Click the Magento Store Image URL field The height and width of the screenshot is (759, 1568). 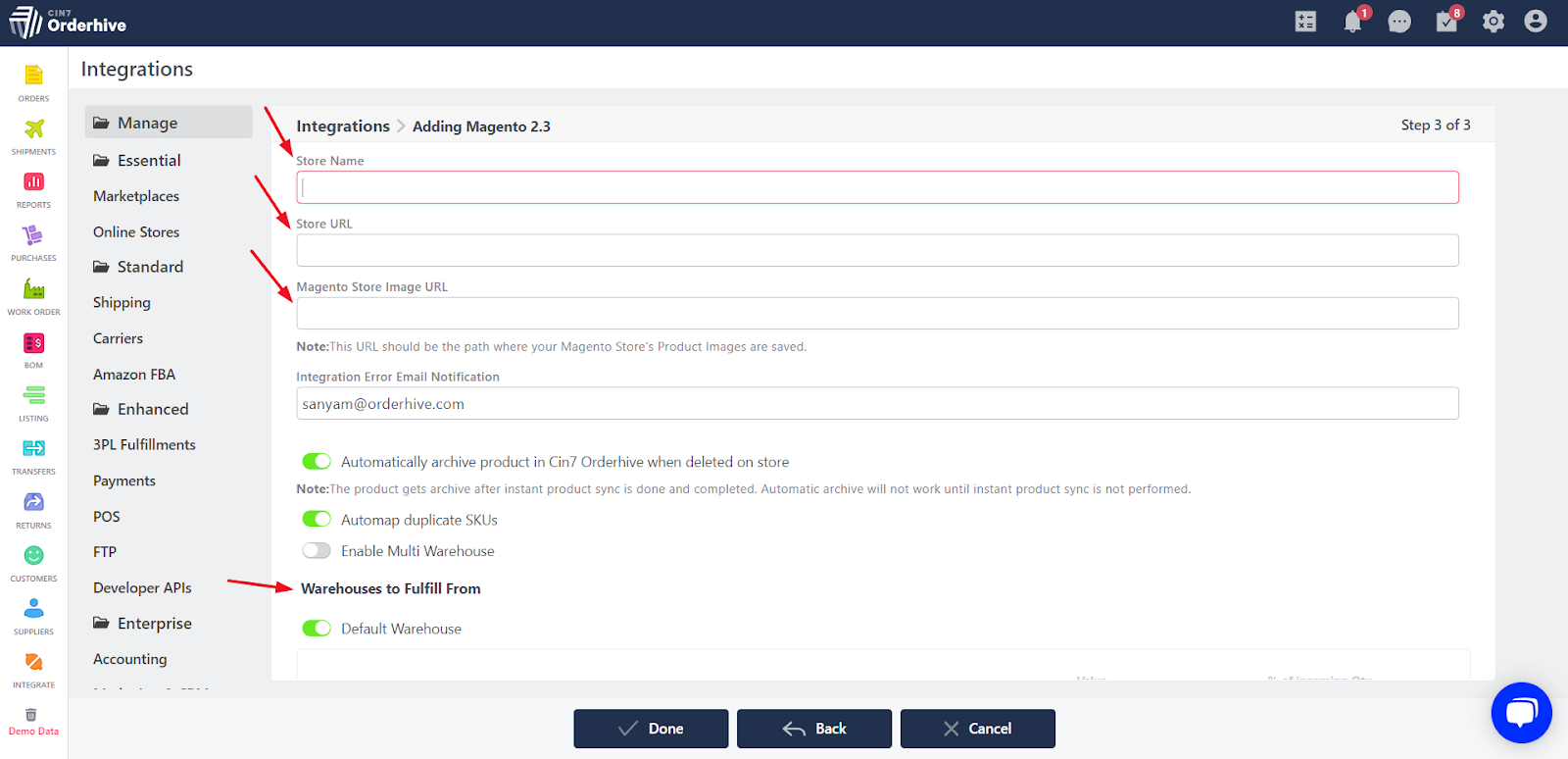pos(877,313)
